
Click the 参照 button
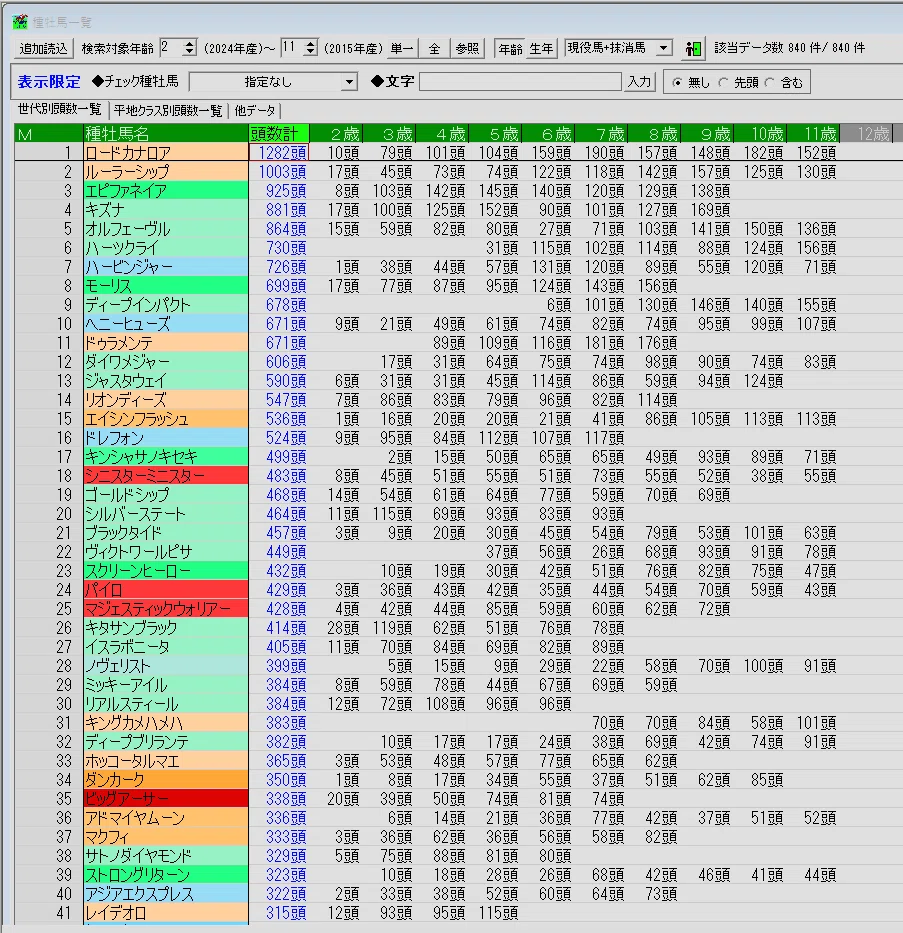(468, 48)
